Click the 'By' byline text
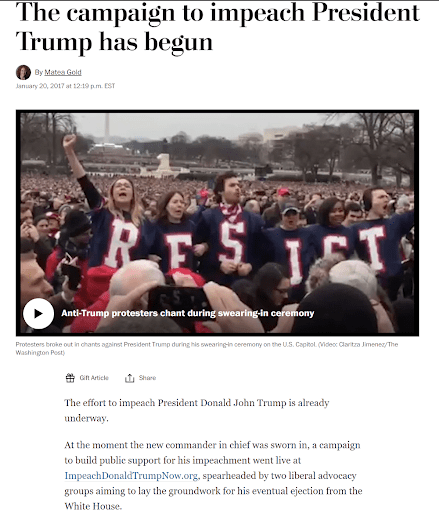Image resolution: width=439 pixels, height=512 pixels. coord(39,72)
